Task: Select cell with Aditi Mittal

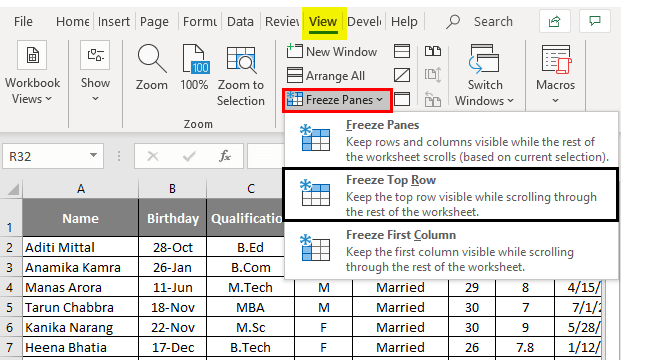Action: pyautogui.click(x=81, y=247)
